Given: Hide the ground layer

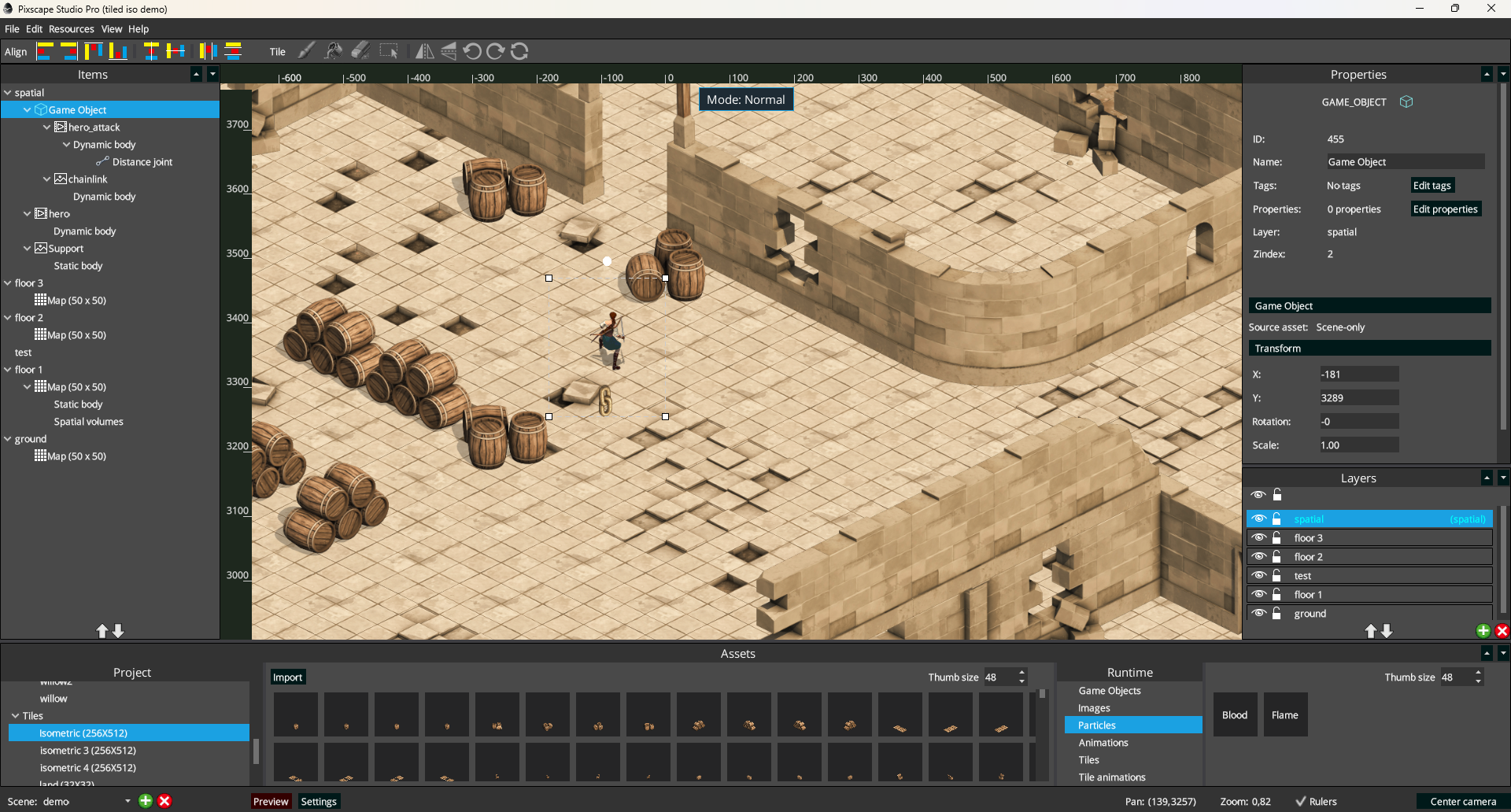Looking at the screenshot, I should 1259,613.
